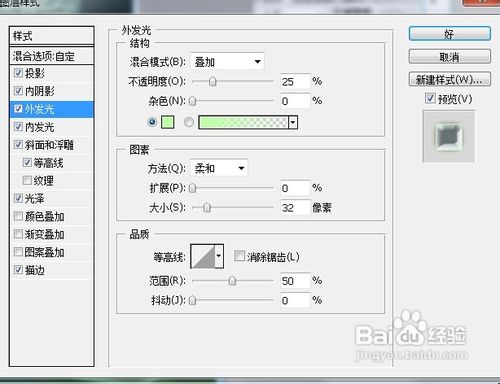This screenshot has width=500, height=384.
Task: Click the 大小 size slider handle
Action: coord(207,208)
